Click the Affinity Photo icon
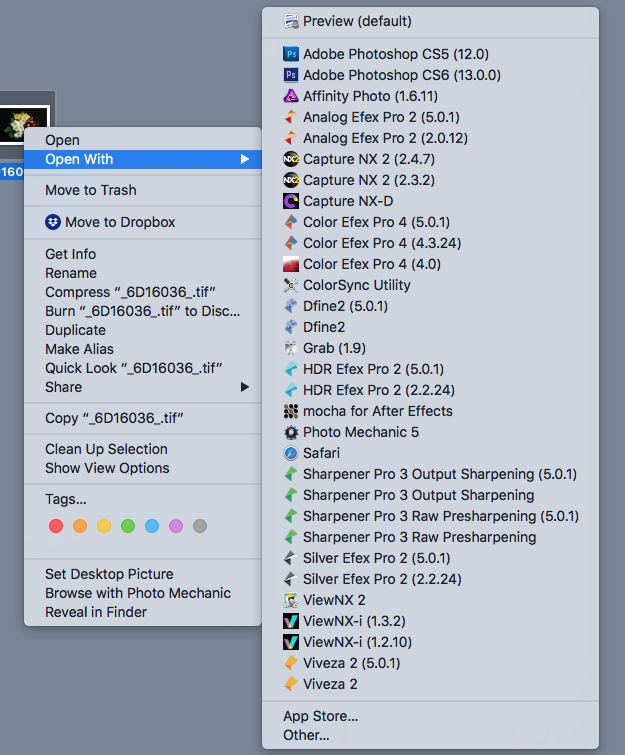Viewport: 625px width, 755px height. (291, 96)
